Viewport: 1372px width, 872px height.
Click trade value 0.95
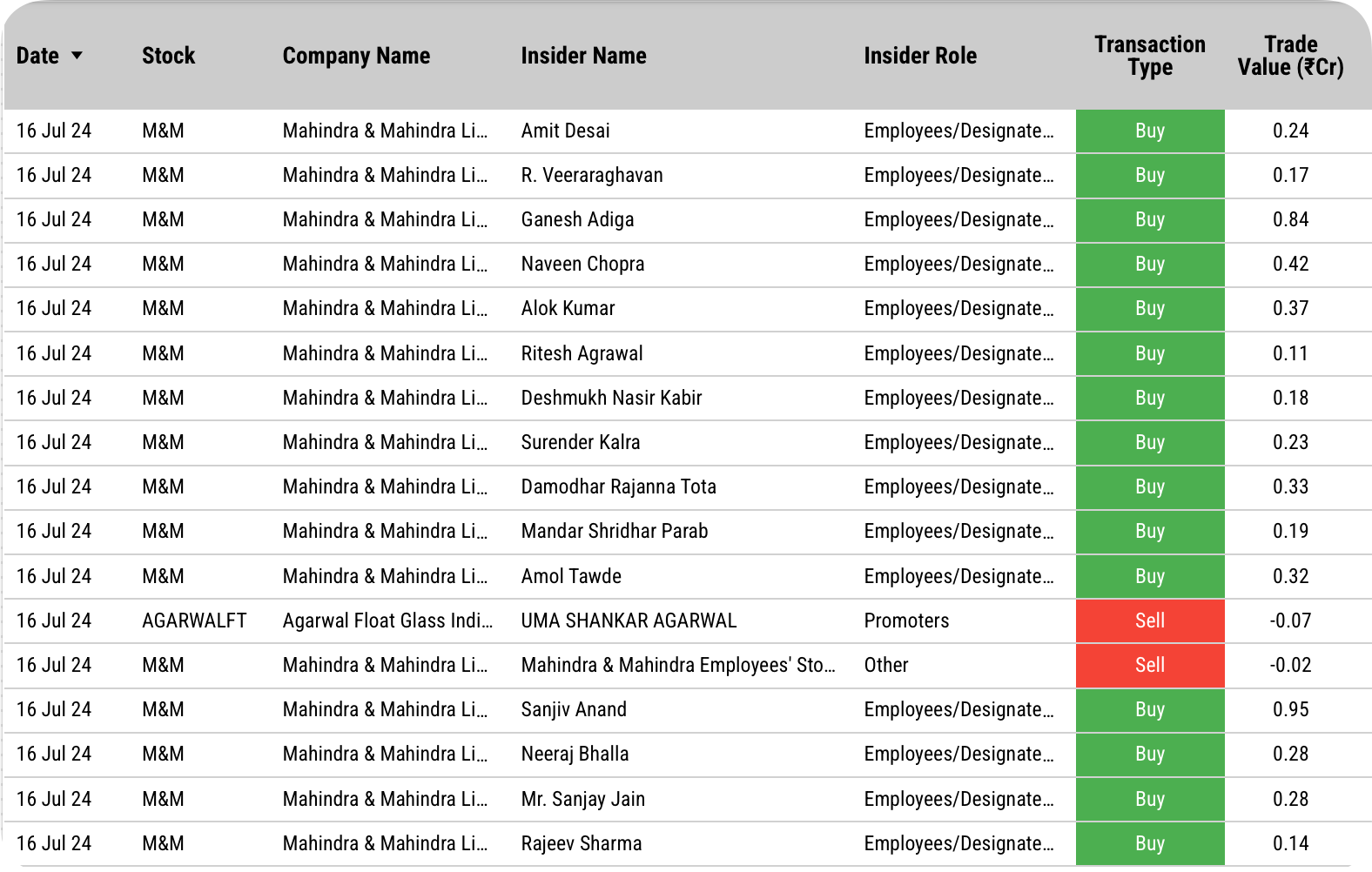click(1290, 709)
